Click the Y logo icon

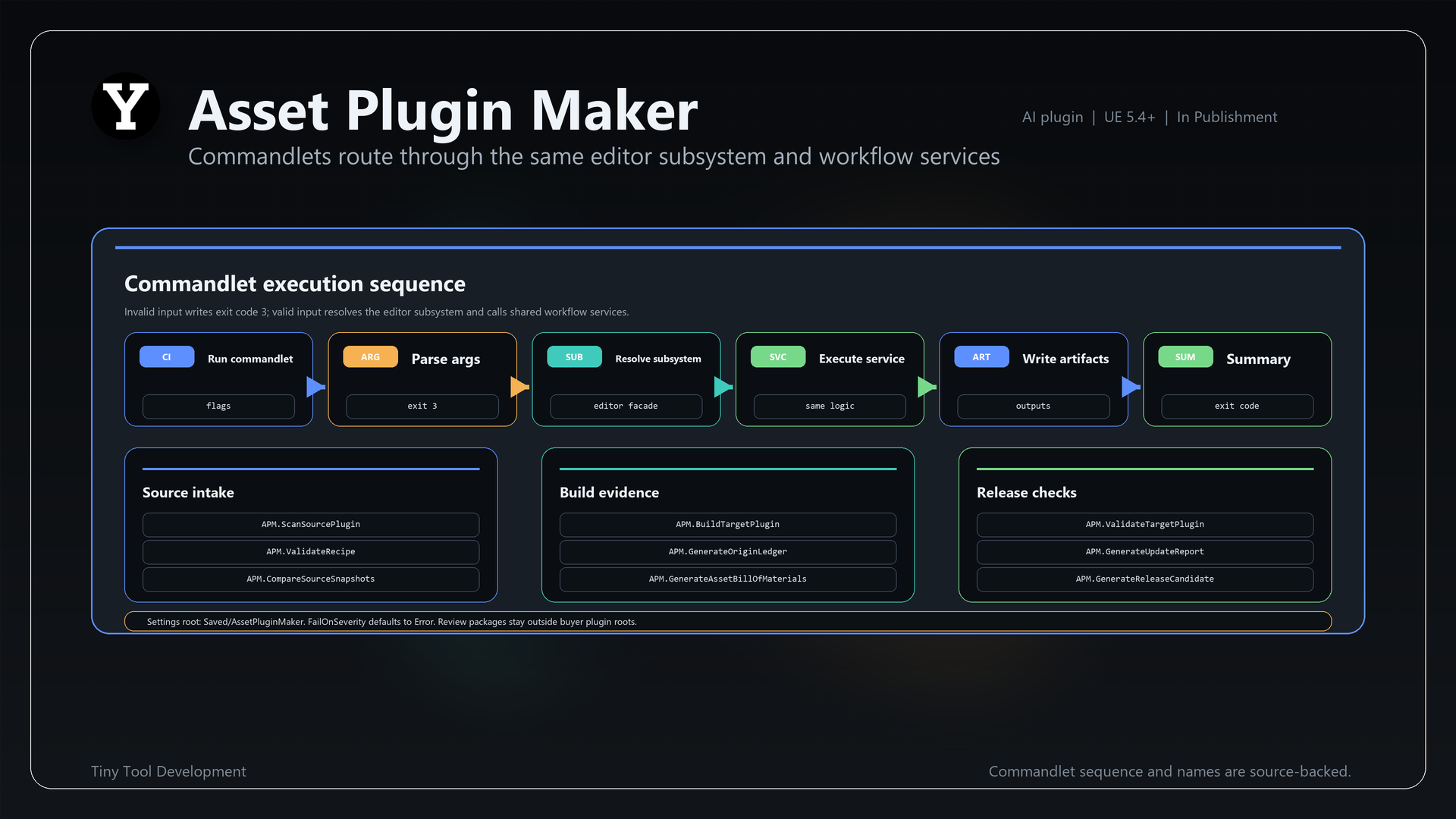[x=126, y=106]
